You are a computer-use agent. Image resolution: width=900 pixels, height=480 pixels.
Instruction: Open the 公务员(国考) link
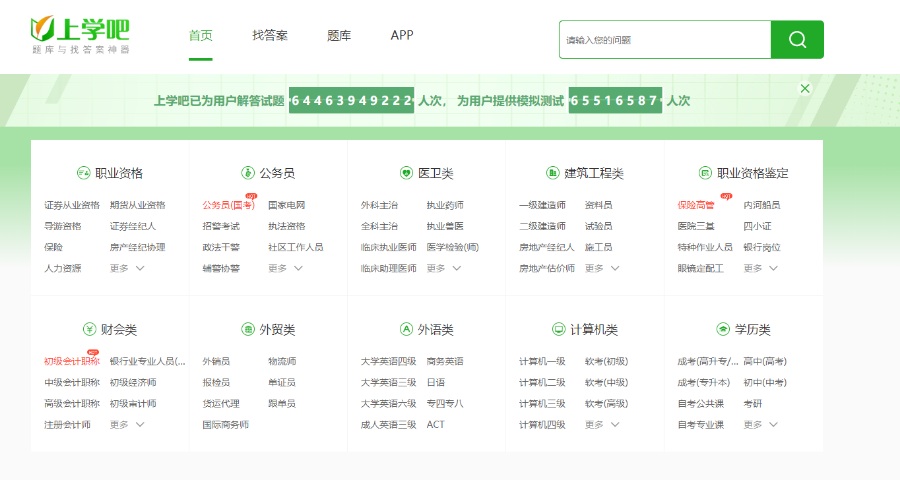[x=228, y=205]
